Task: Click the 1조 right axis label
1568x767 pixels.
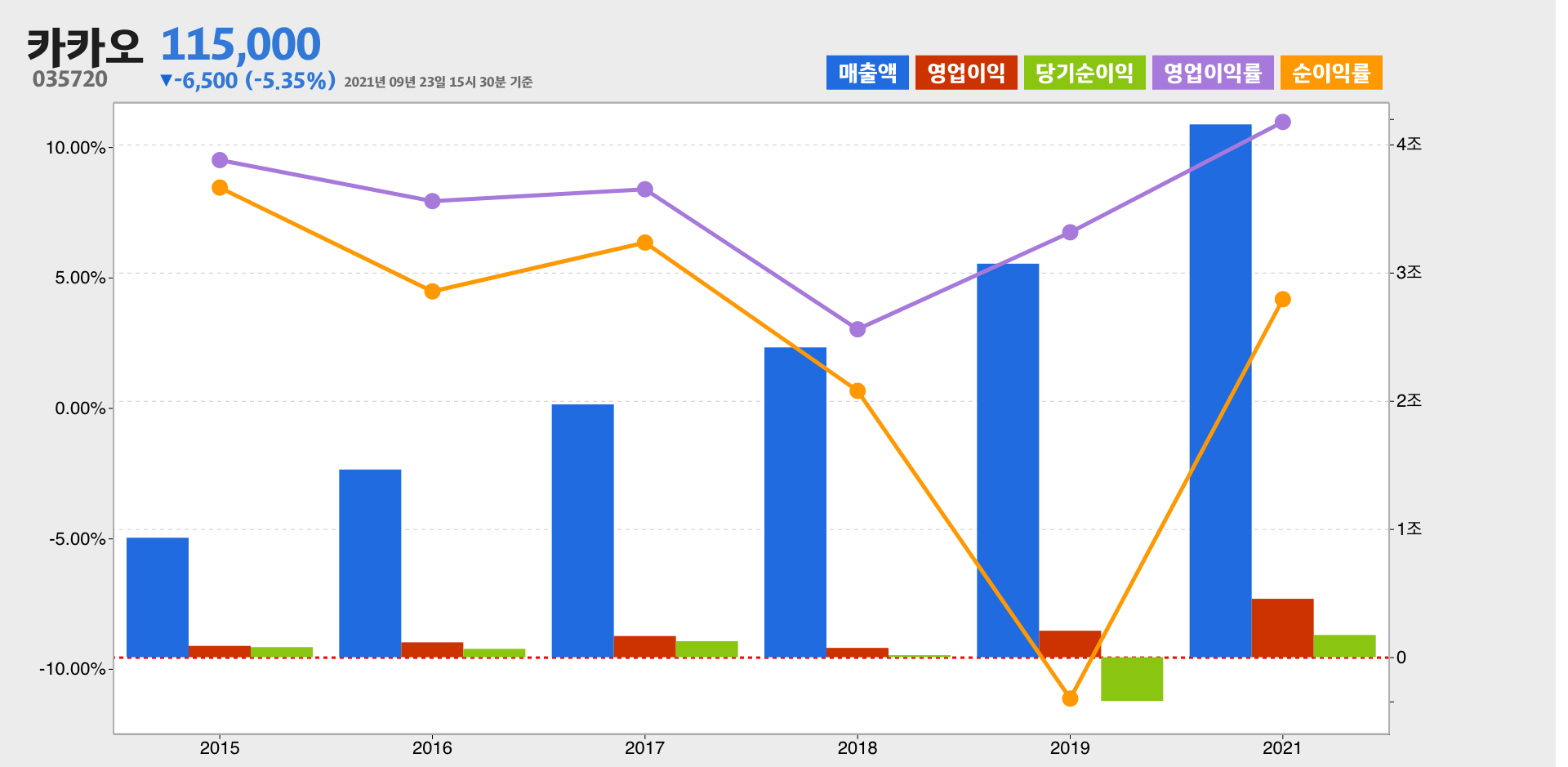Action: (1409, 528)
